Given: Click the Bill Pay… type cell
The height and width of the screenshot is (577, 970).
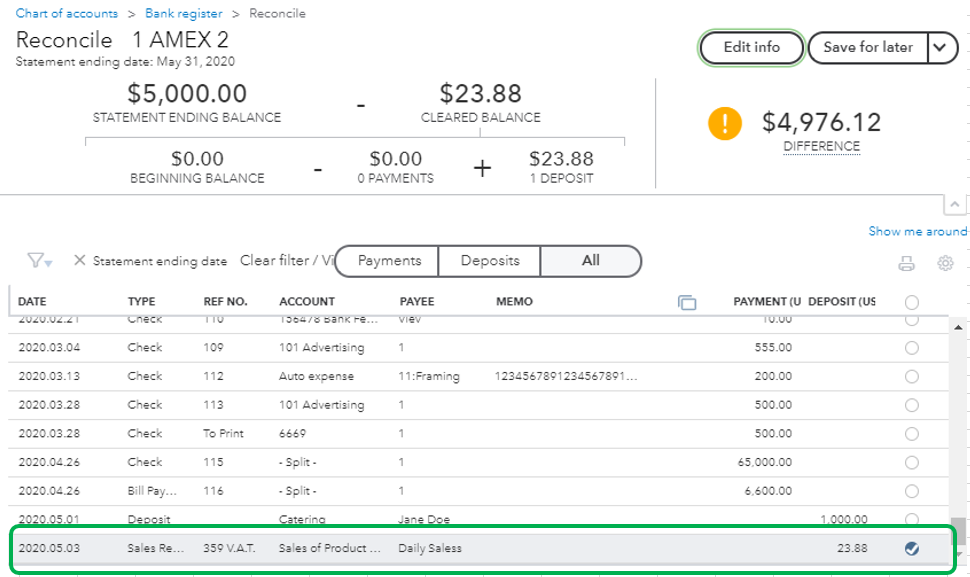Looking at the screenshot, I should (x=152, y=491).
